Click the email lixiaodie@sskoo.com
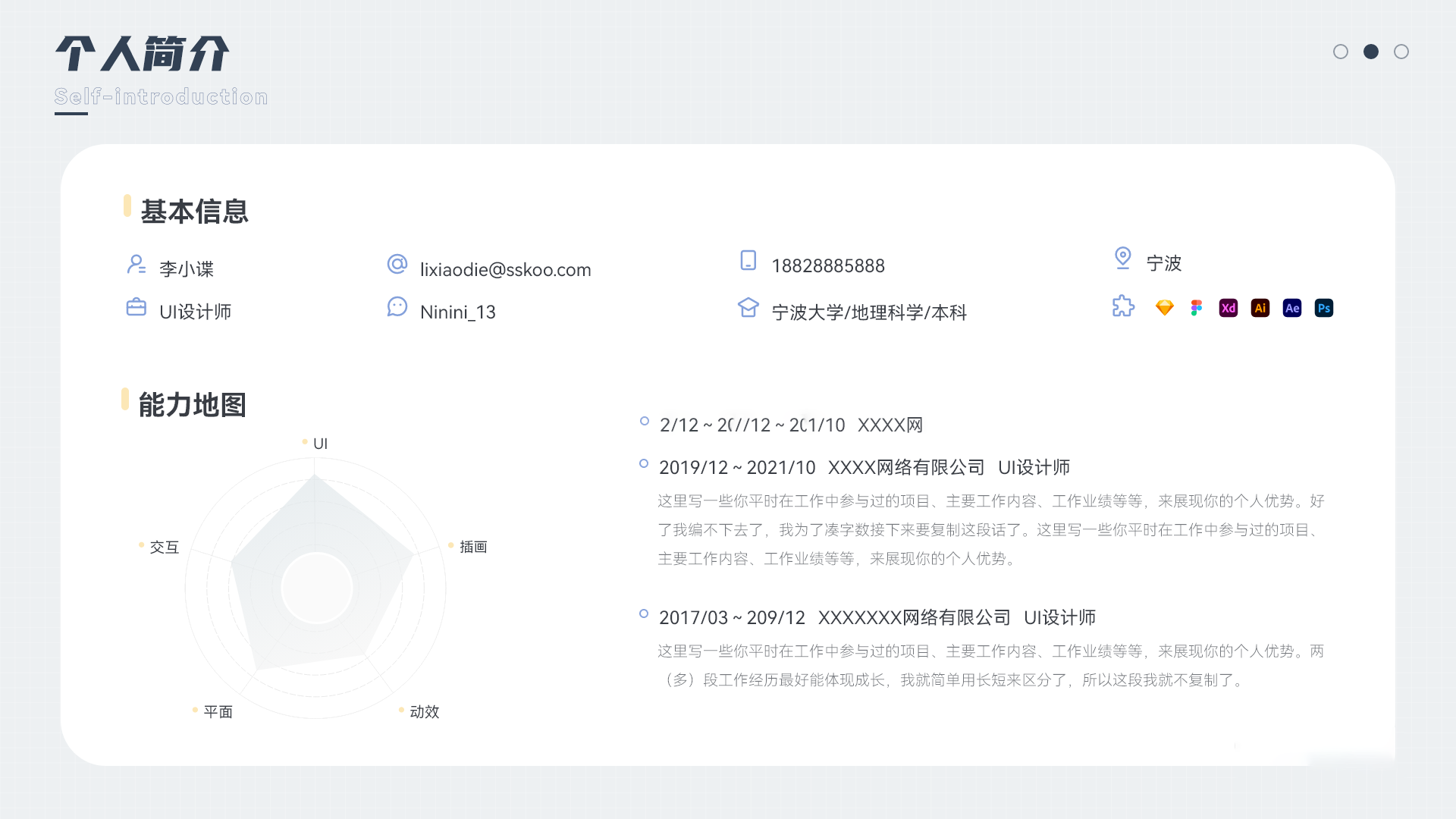The height and width of the screenshot is (819, 1456). (x=506, y=269)
